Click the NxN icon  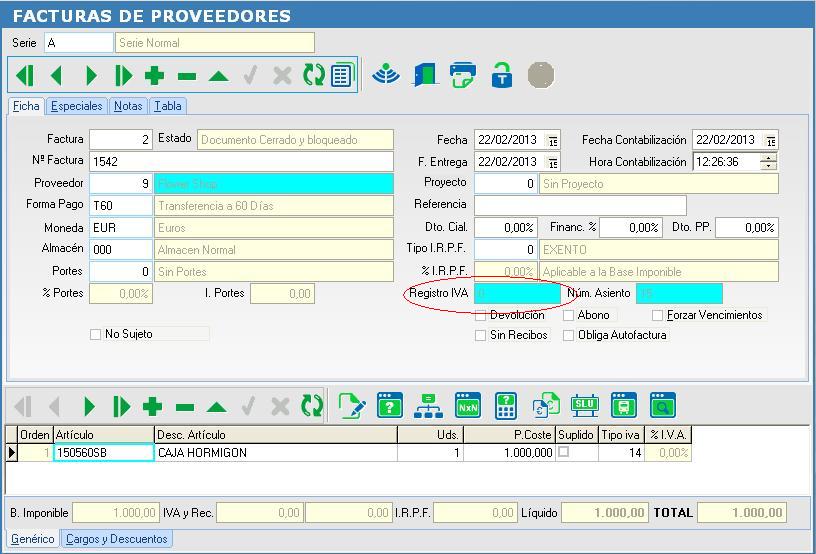coord(467,405)
